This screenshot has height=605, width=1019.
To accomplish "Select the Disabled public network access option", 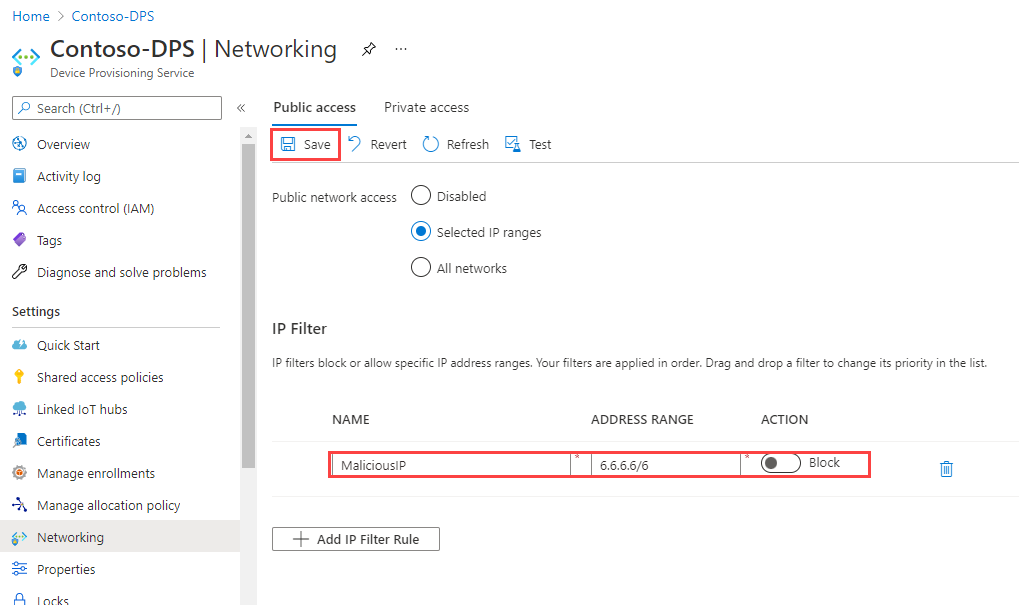I will (x=420, y=196).
